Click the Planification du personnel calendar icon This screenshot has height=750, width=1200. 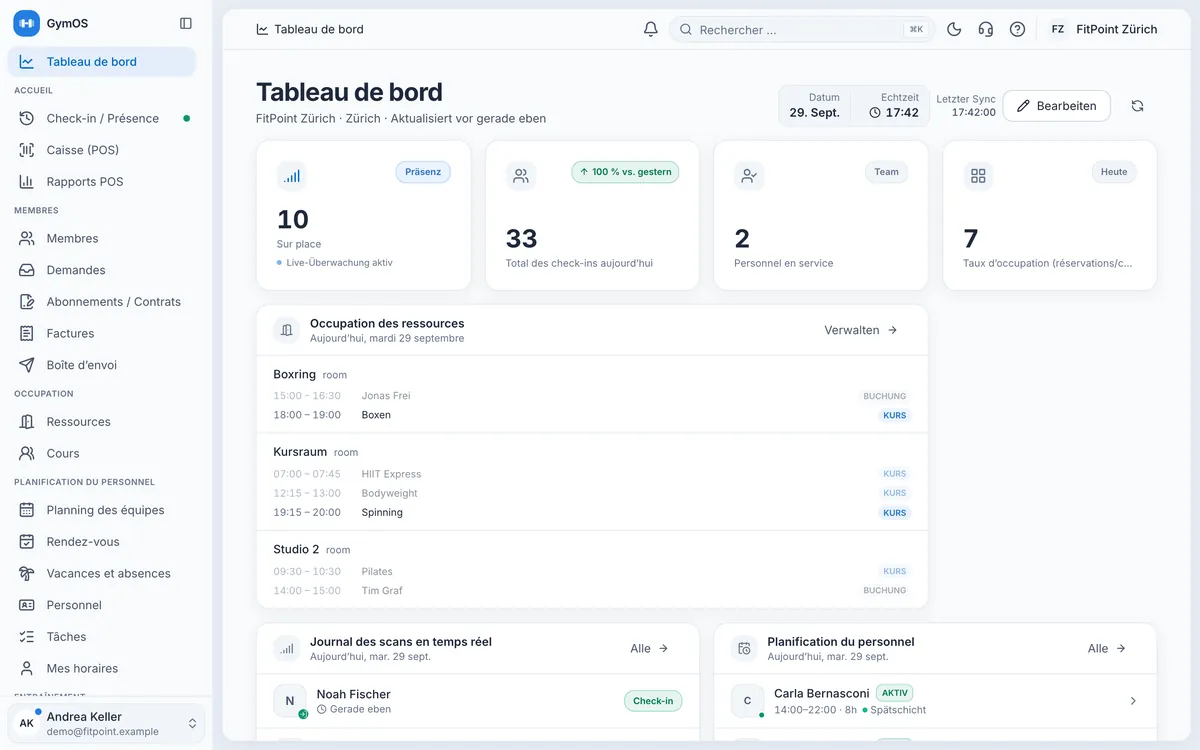744,649
